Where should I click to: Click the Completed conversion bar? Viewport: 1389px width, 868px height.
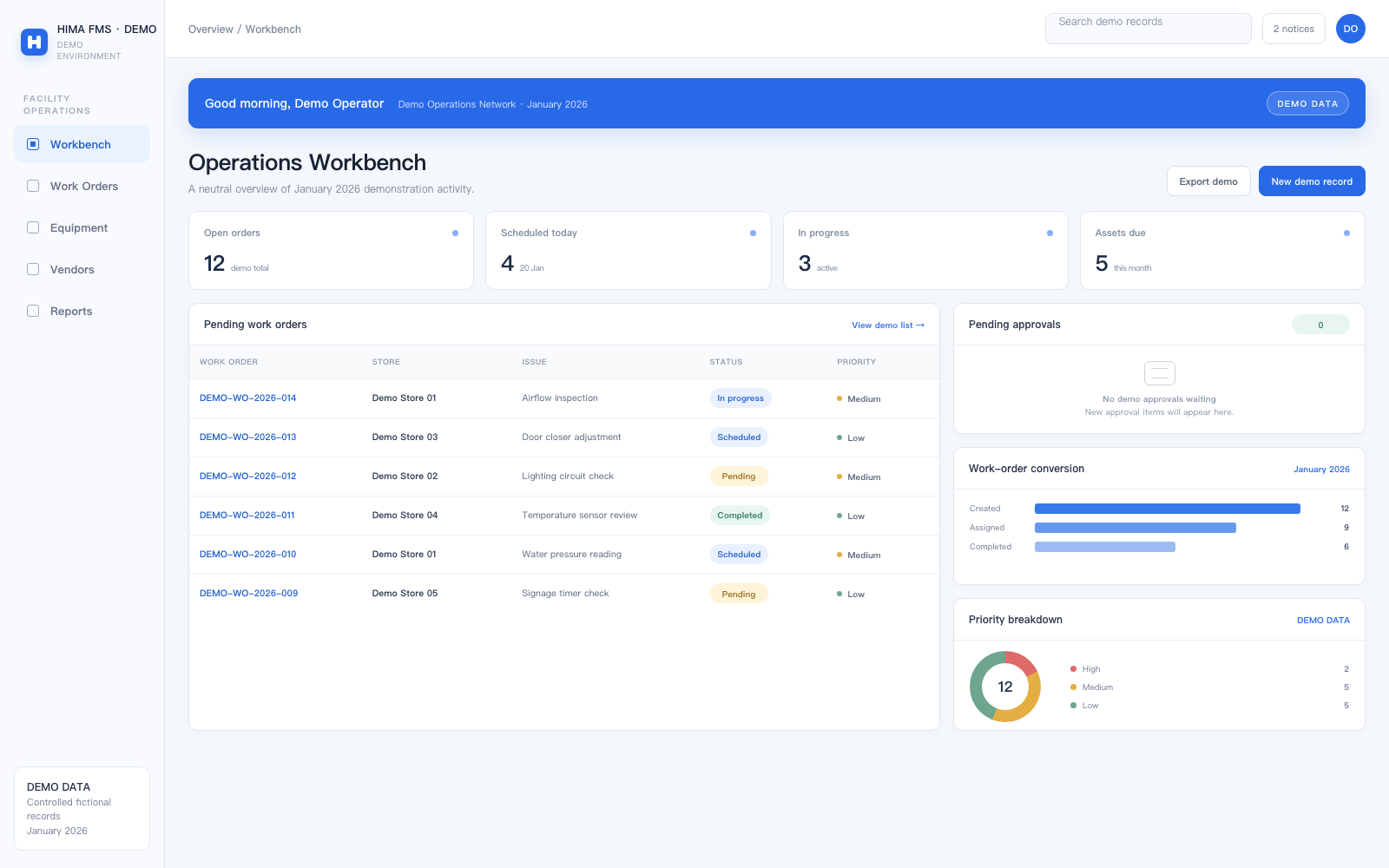click(1105, 547)
